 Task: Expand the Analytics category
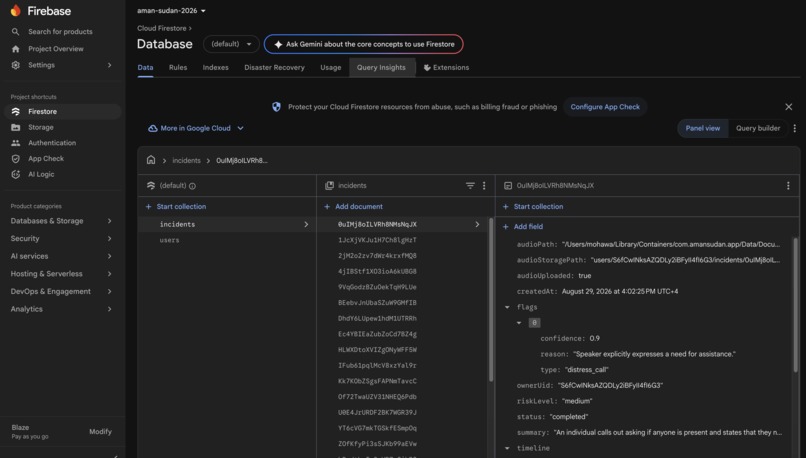pos(109,309)
